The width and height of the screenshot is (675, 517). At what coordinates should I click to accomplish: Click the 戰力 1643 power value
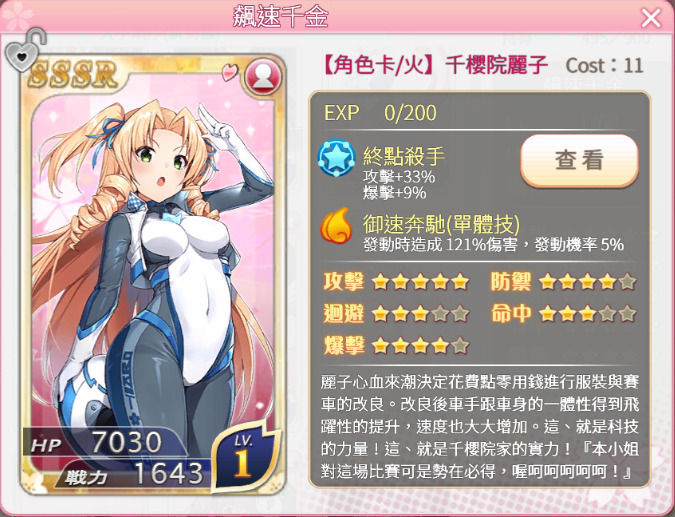[169, 474]
